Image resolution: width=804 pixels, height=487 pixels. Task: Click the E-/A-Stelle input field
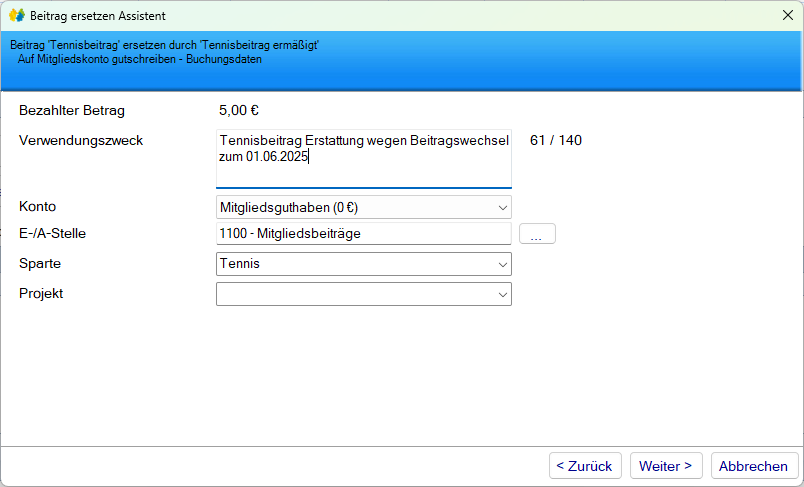click(x=363, y=234)
